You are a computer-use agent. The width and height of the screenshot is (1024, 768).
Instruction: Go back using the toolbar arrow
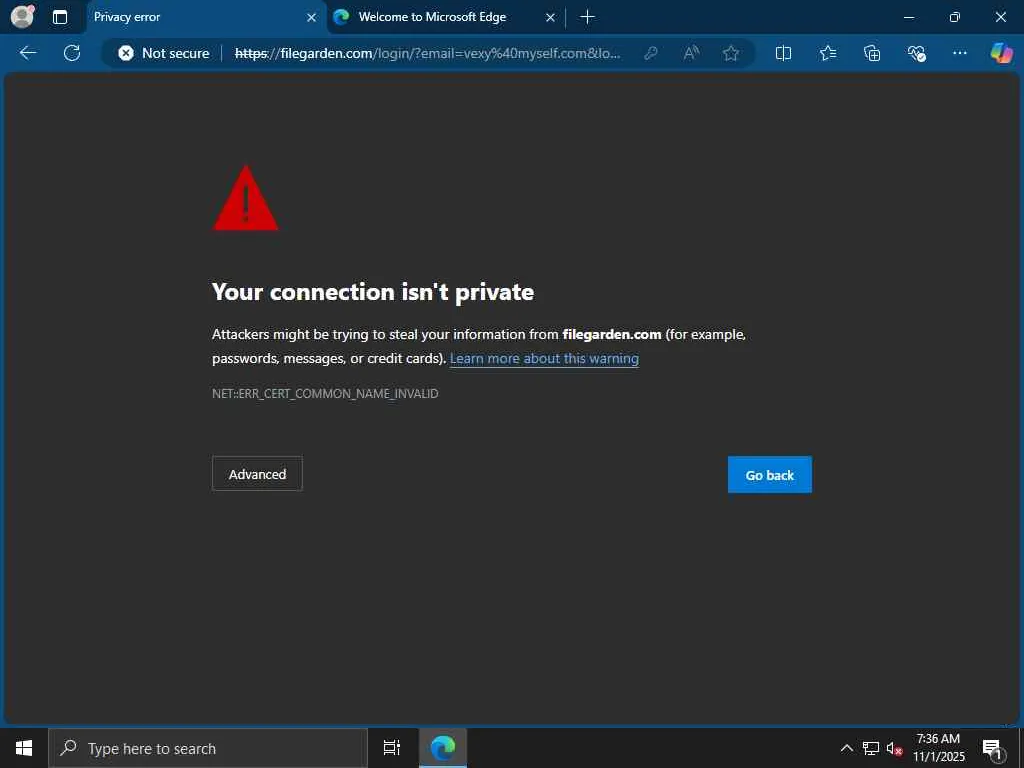tap(27, 53)
